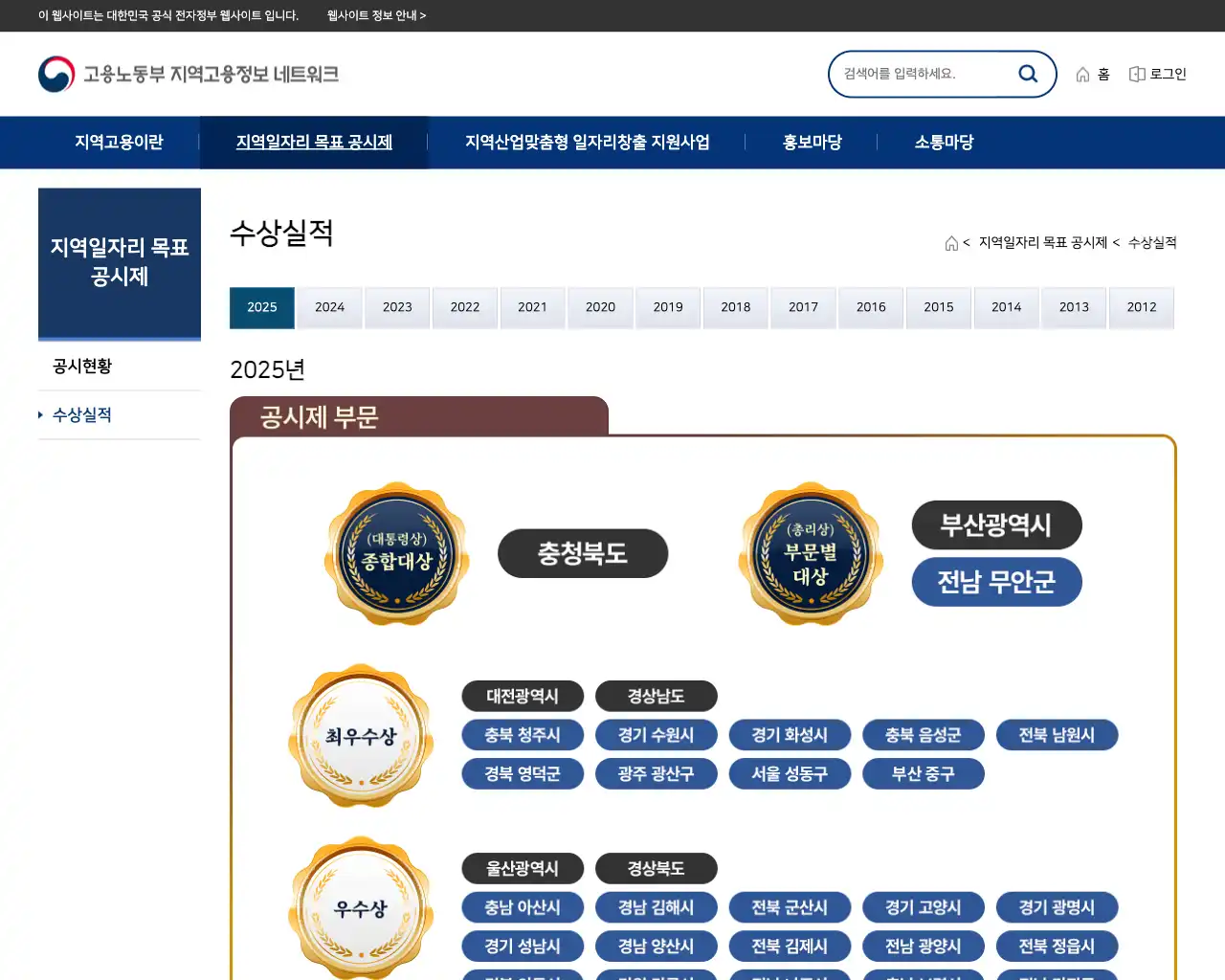Switch to the 2024 year tab
This screenshot has width=1225, height=980.
pyautogui.click(x=329, y=307)
